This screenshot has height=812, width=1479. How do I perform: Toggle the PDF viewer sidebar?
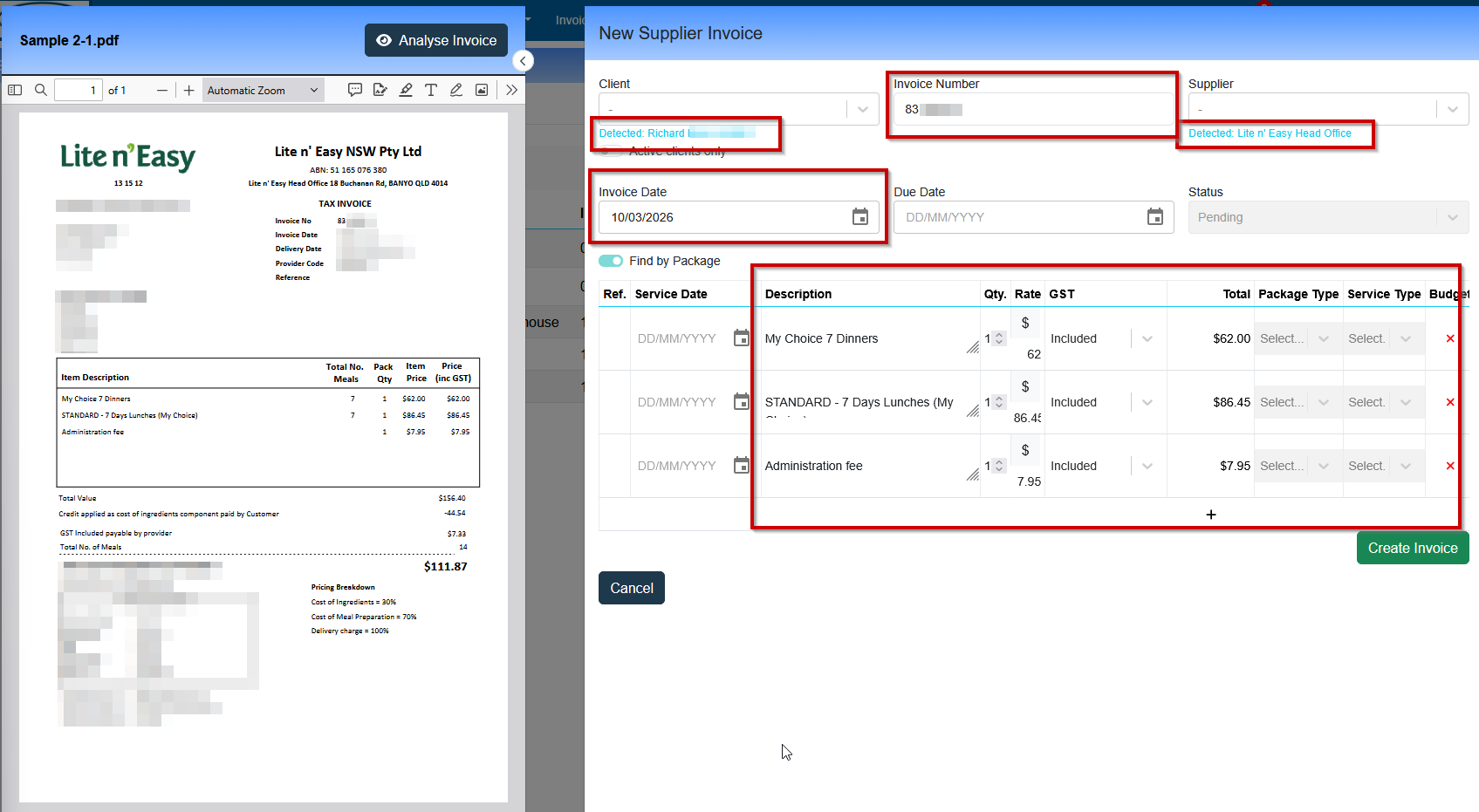pos(15,90)
